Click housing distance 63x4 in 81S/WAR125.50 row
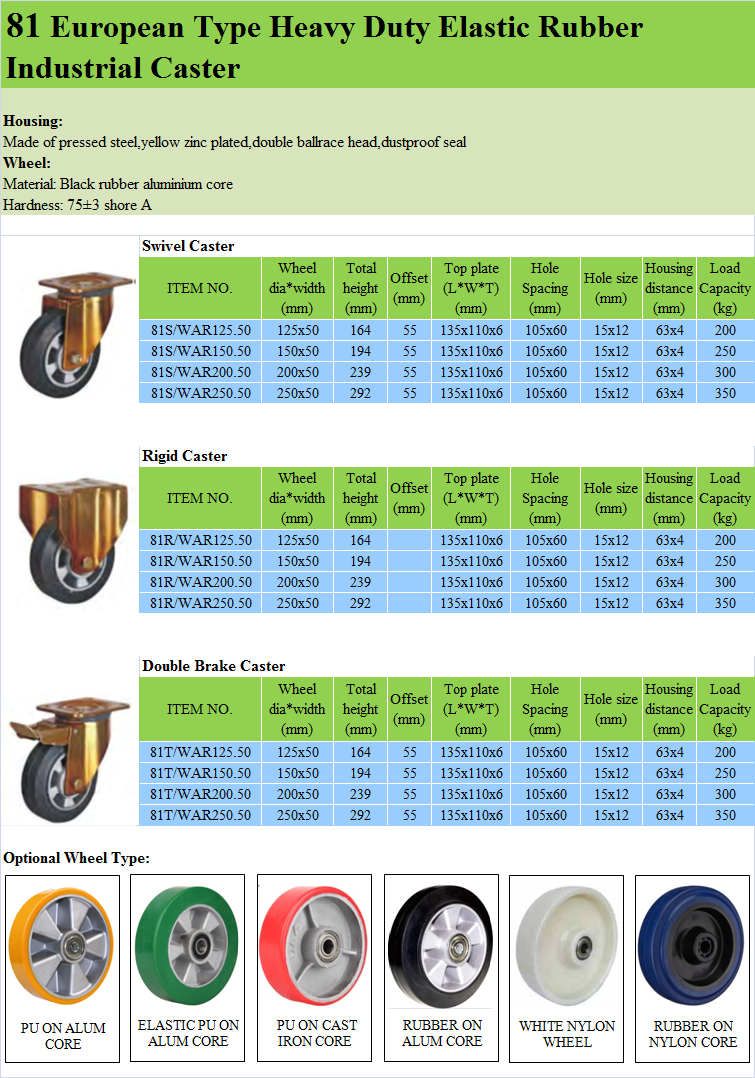The height and width of the screenshot is (1078, 755). coord(669,330)
